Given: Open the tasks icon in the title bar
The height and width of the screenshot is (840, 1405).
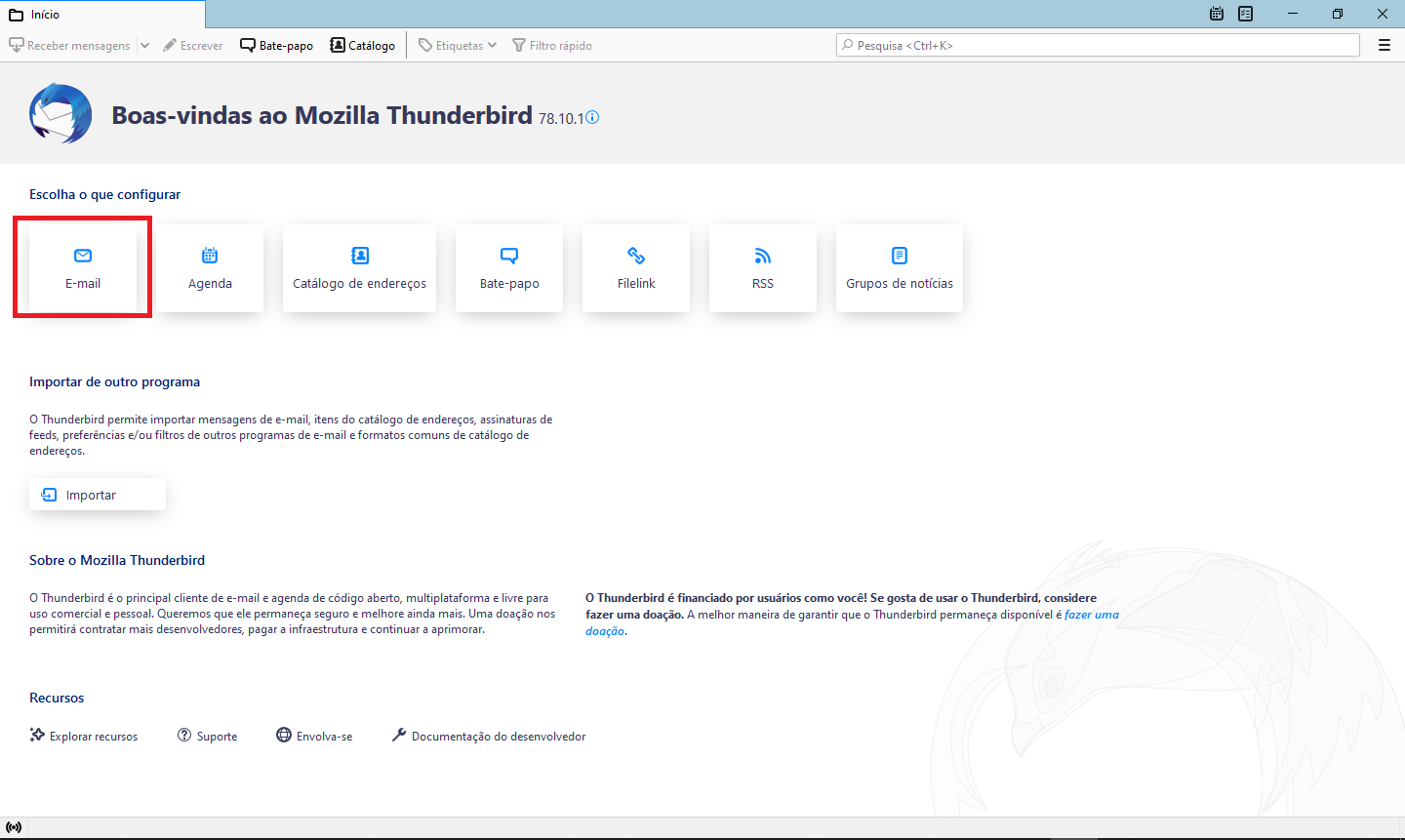Looking at the screenshot, I should [x=1246, y=14].
